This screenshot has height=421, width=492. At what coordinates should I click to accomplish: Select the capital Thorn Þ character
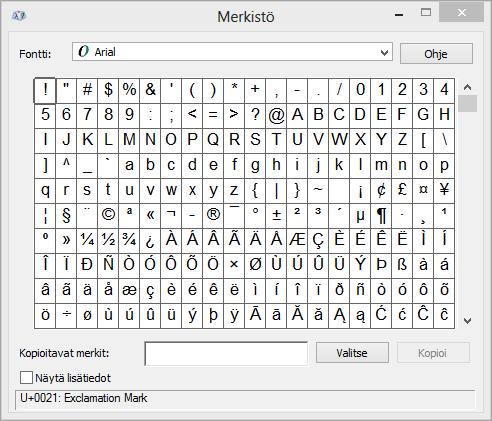pyautogui.click(x=381, y=266)
